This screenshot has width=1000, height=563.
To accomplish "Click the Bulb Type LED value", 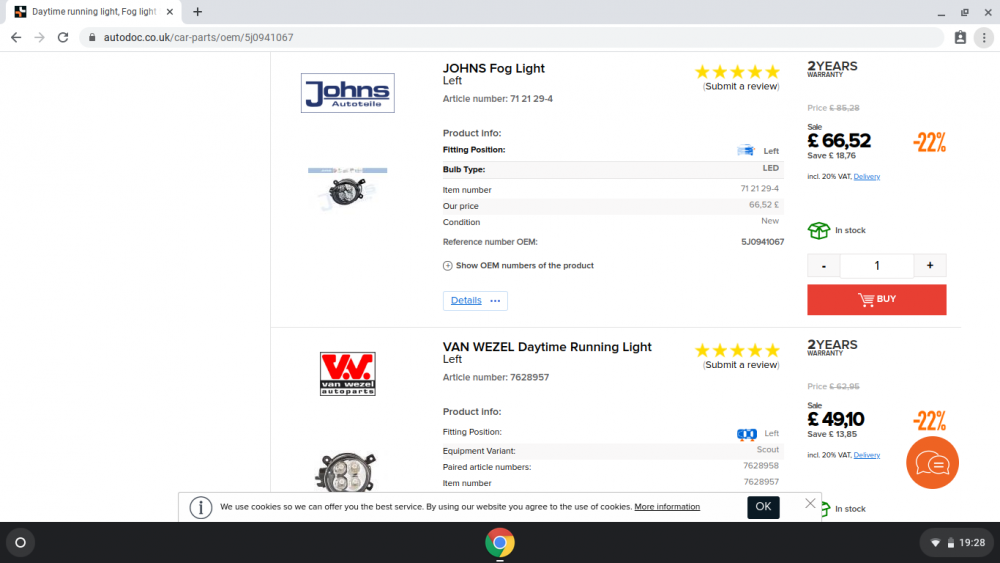I will point(770,168).
